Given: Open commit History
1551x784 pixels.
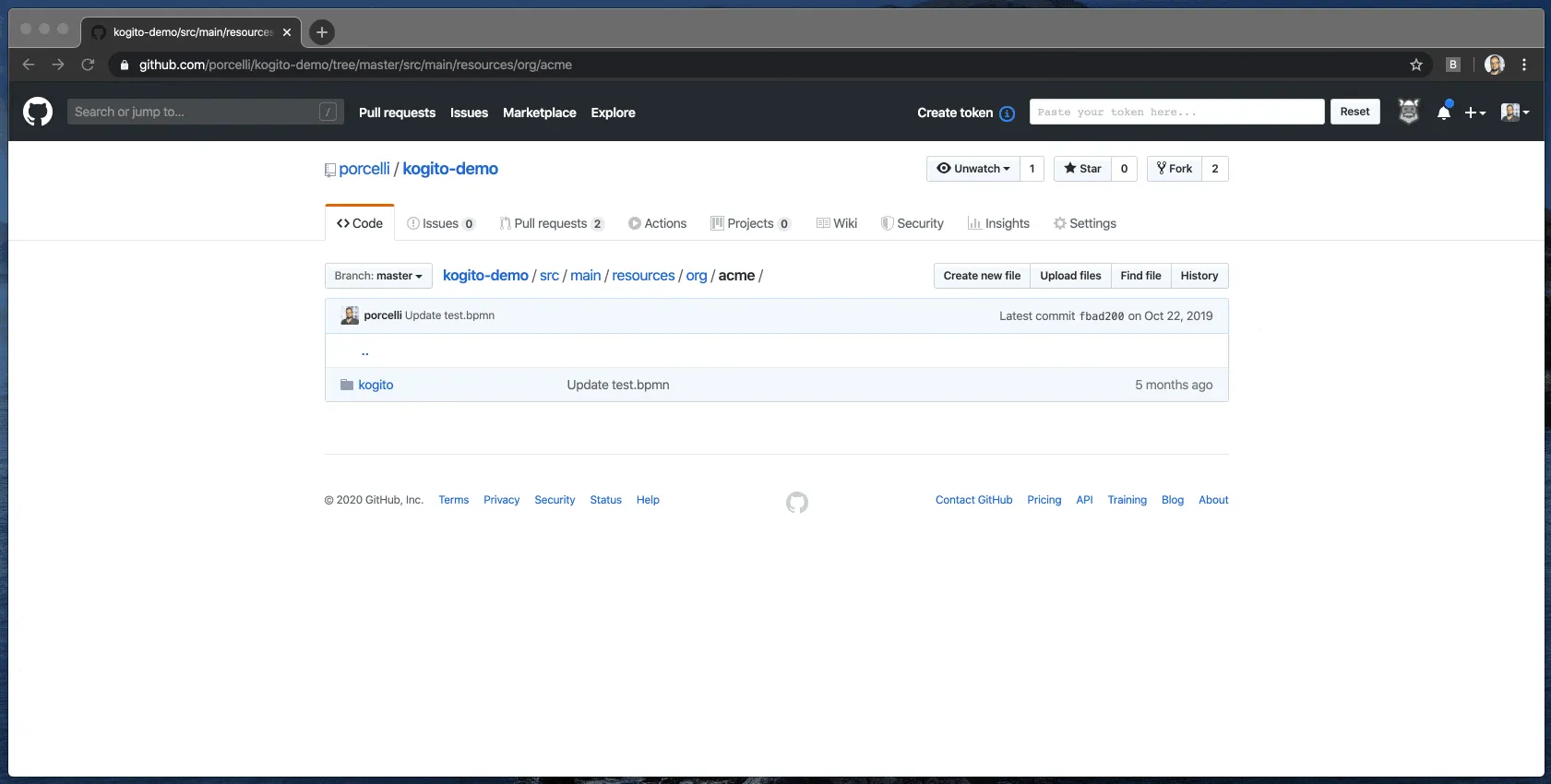Looking at the screenshot, I should click(1199, 276).
